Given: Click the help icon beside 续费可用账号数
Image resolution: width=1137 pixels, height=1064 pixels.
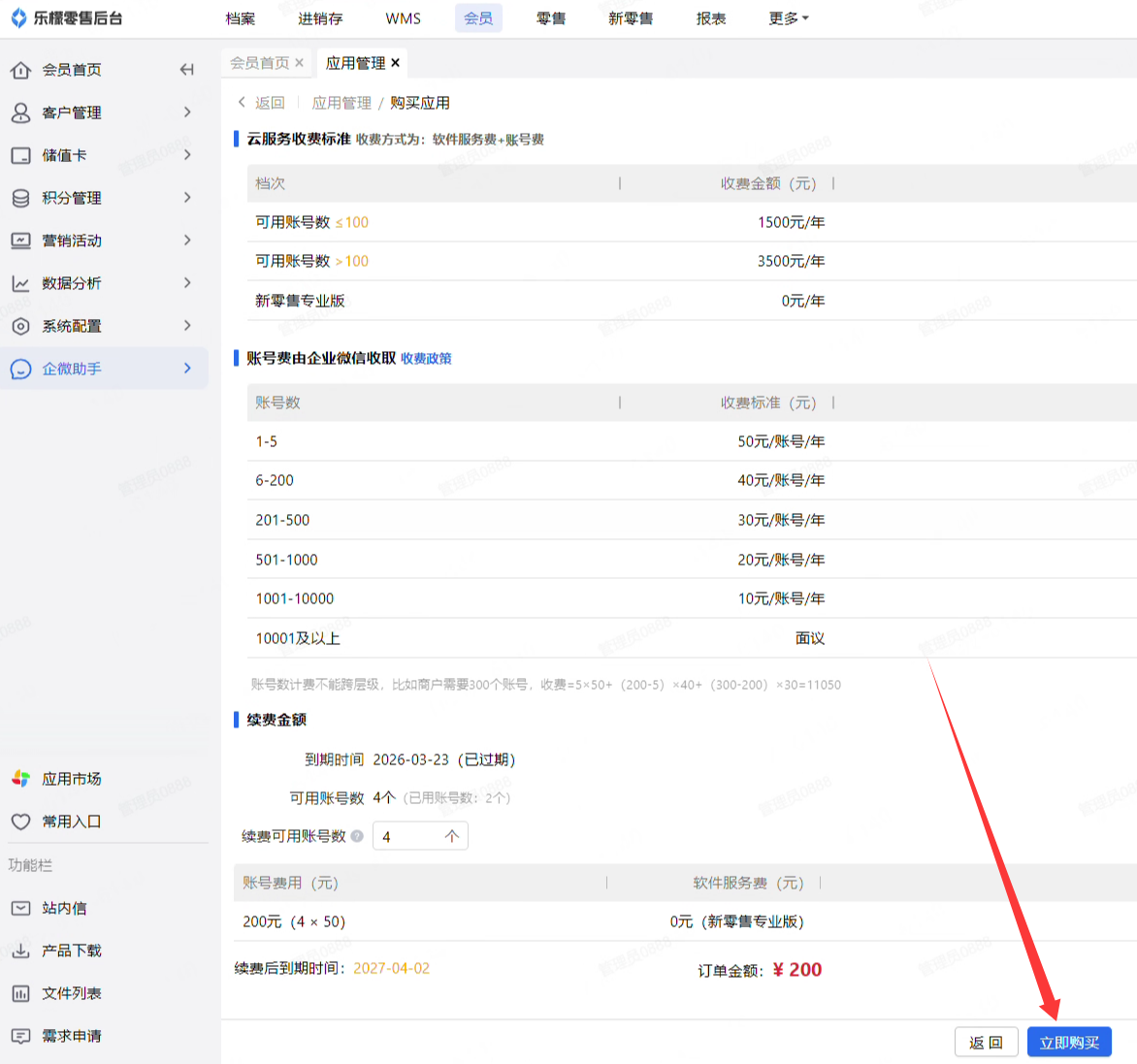Looking at the screenshot, I should 357,836.
